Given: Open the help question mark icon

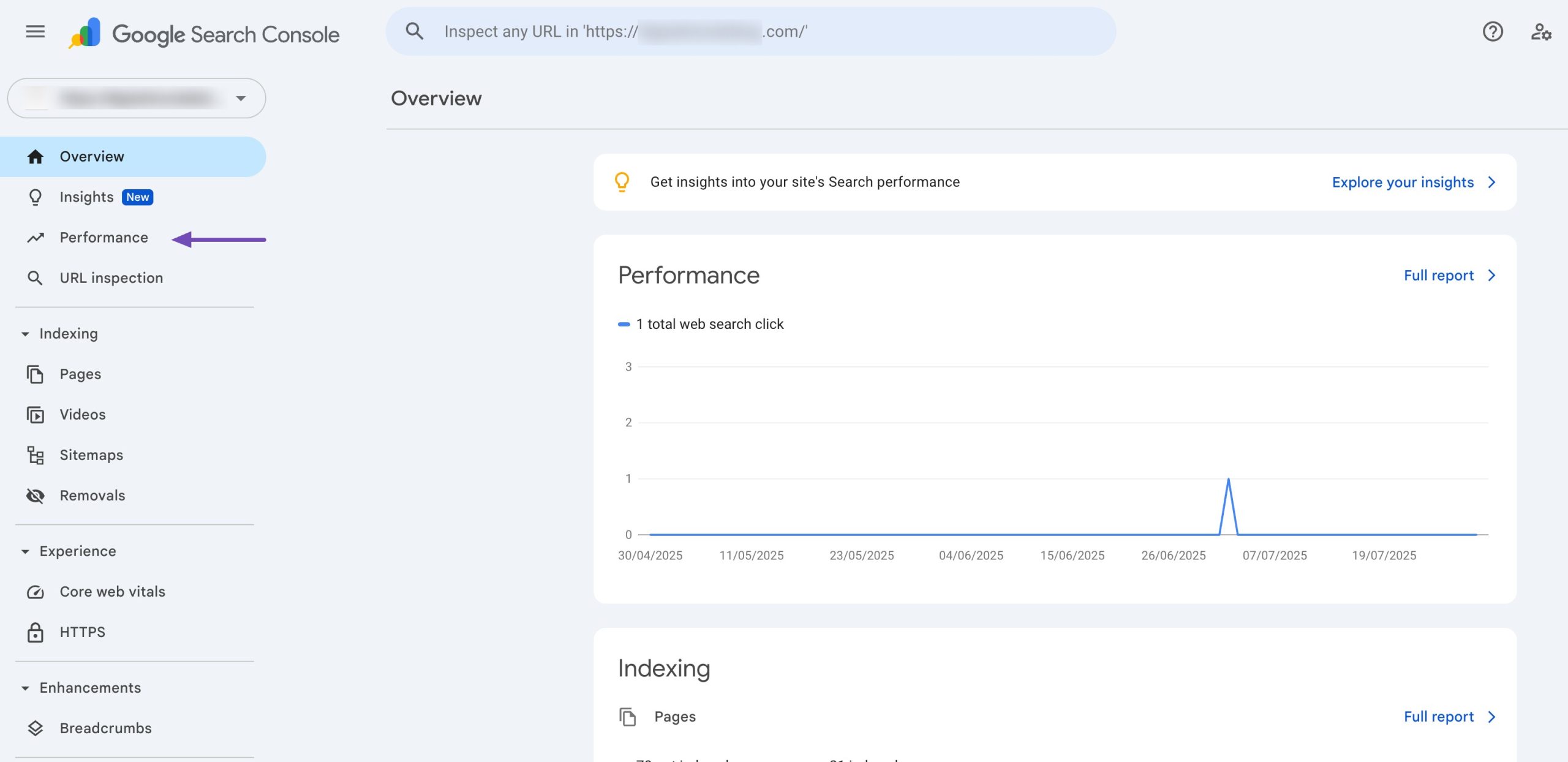Looking at the screenshot, I should tap(1494, 32).
